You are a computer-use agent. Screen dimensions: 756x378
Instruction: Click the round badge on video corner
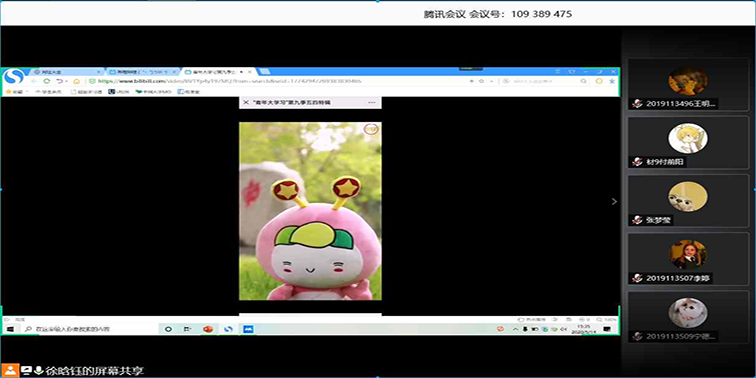(x=371, y=130)
